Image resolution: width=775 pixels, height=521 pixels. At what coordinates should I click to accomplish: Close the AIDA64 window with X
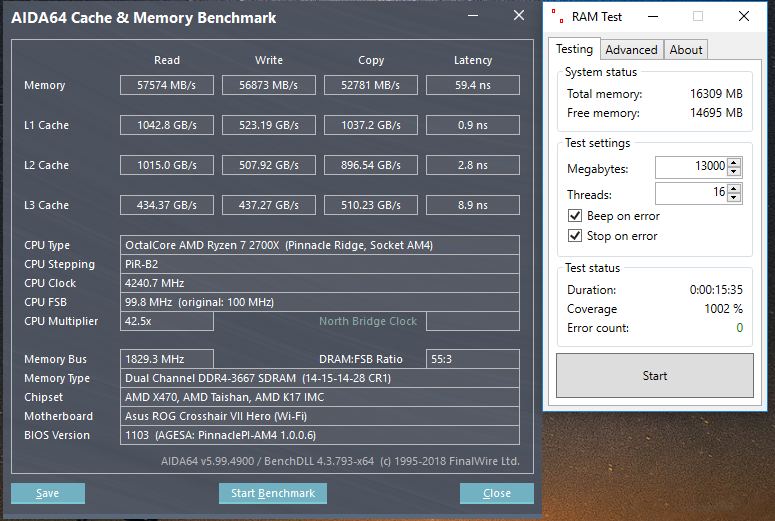[x=518, y=16]
